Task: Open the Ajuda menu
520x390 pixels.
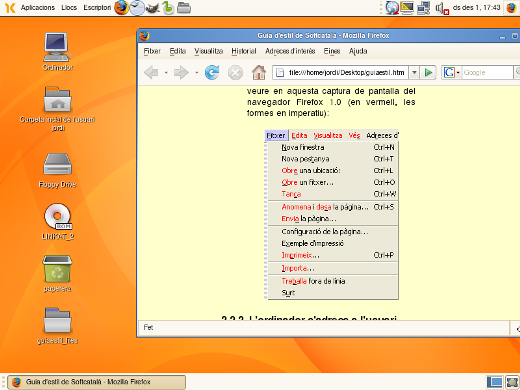Action: coord(358,51)
